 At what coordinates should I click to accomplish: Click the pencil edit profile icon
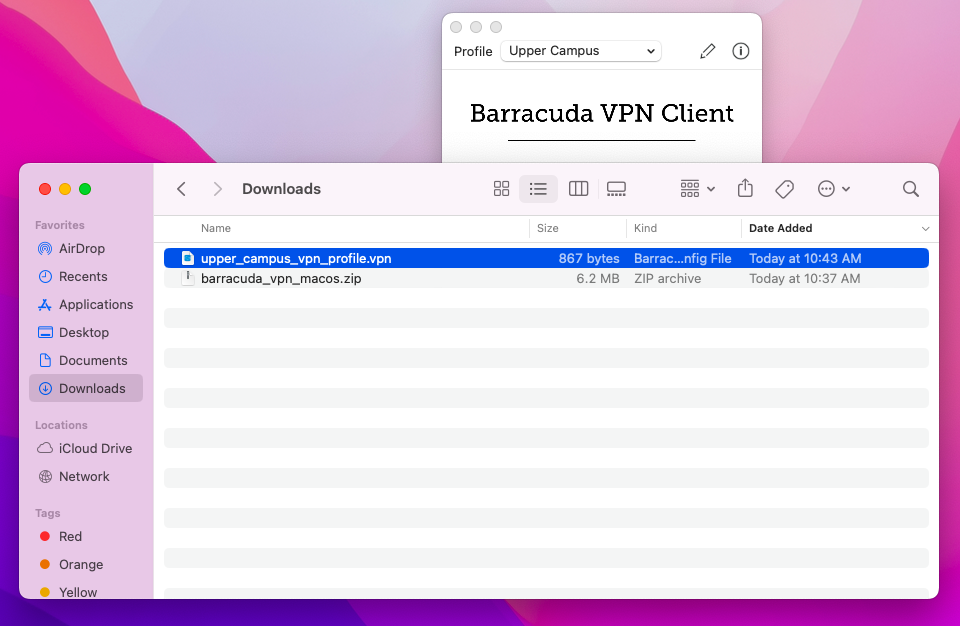click(707, 51)
